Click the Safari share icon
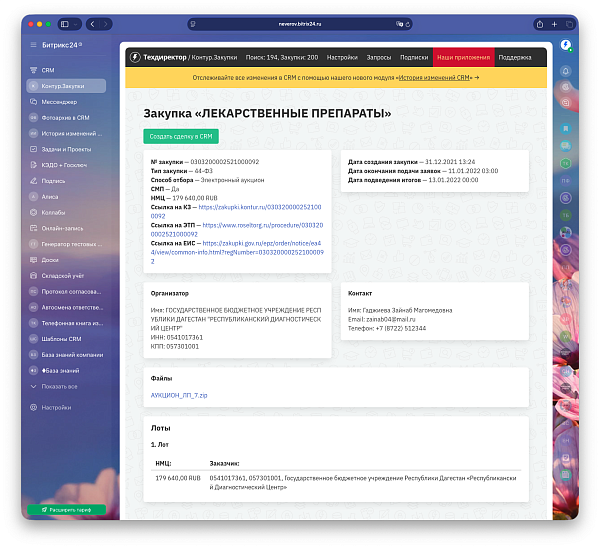The height and width of the screenshot is (548, 600). 540,24
